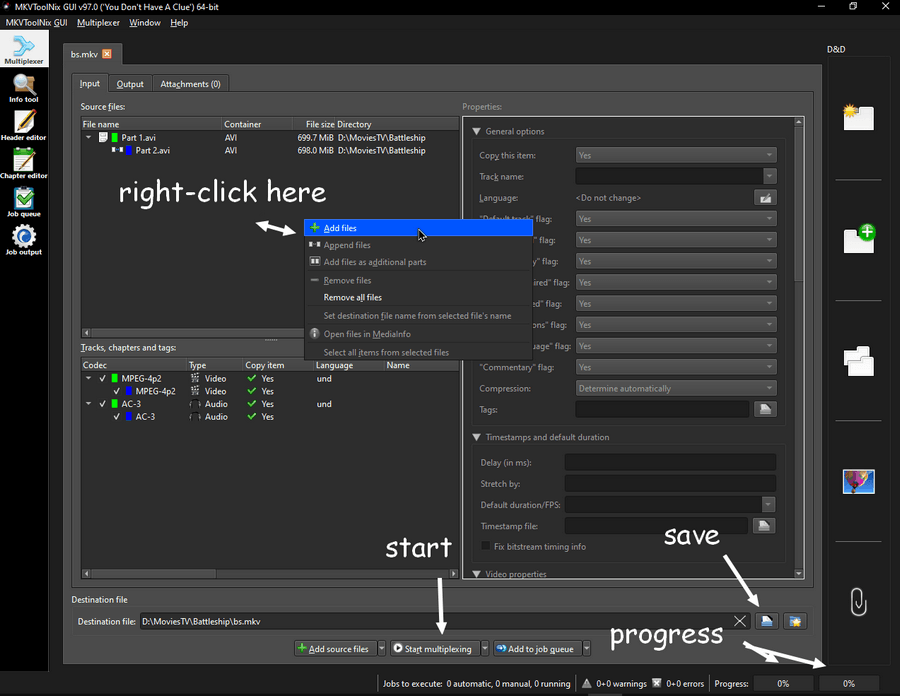Viewport: 900px width, 696px height.
Task: Clear the destination file field
Action: [x=740, y=621]
